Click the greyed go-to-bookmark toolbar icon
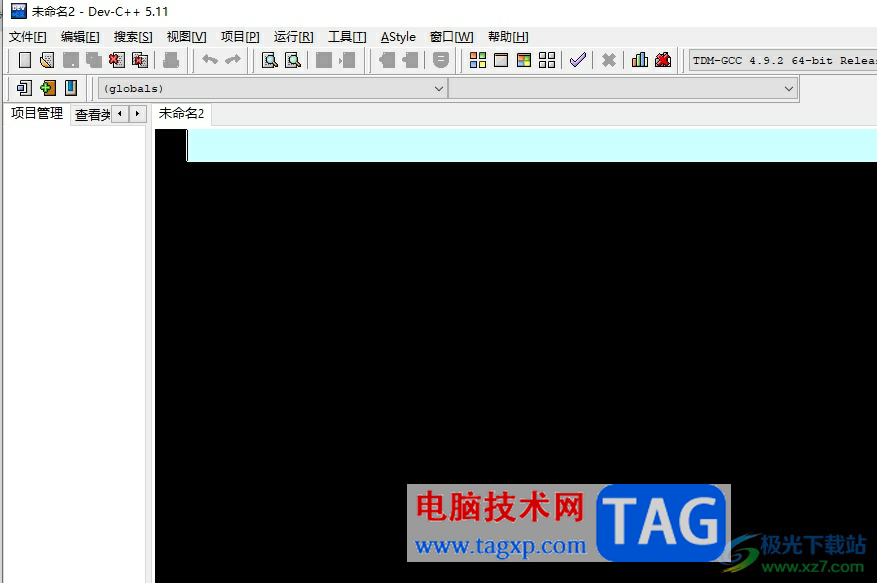Screen dimensions: 877x583 click(x=441, y=60)
